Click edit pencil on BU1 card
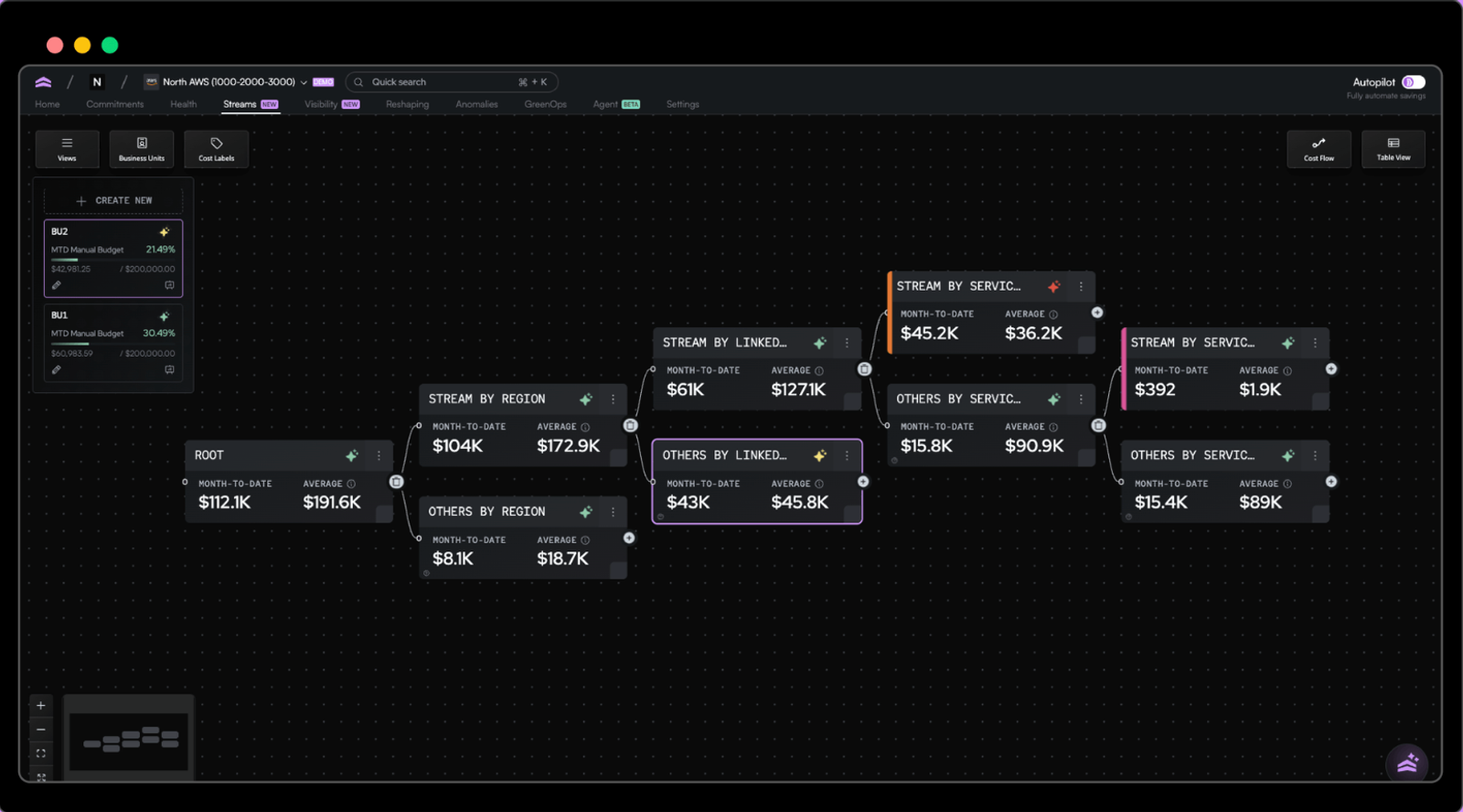This screenshot has width=1463, height=812. click(57, 369)
